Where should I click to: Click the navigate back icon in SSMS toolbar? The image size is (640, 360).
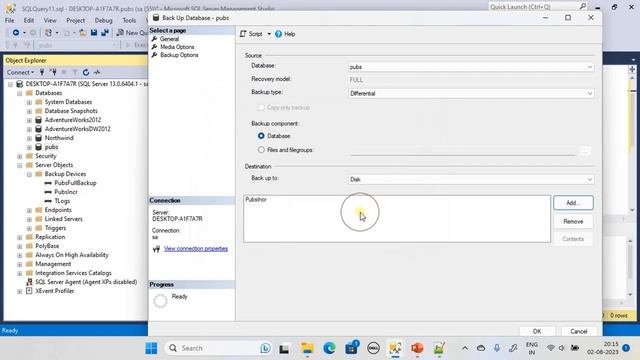point(16,33)
